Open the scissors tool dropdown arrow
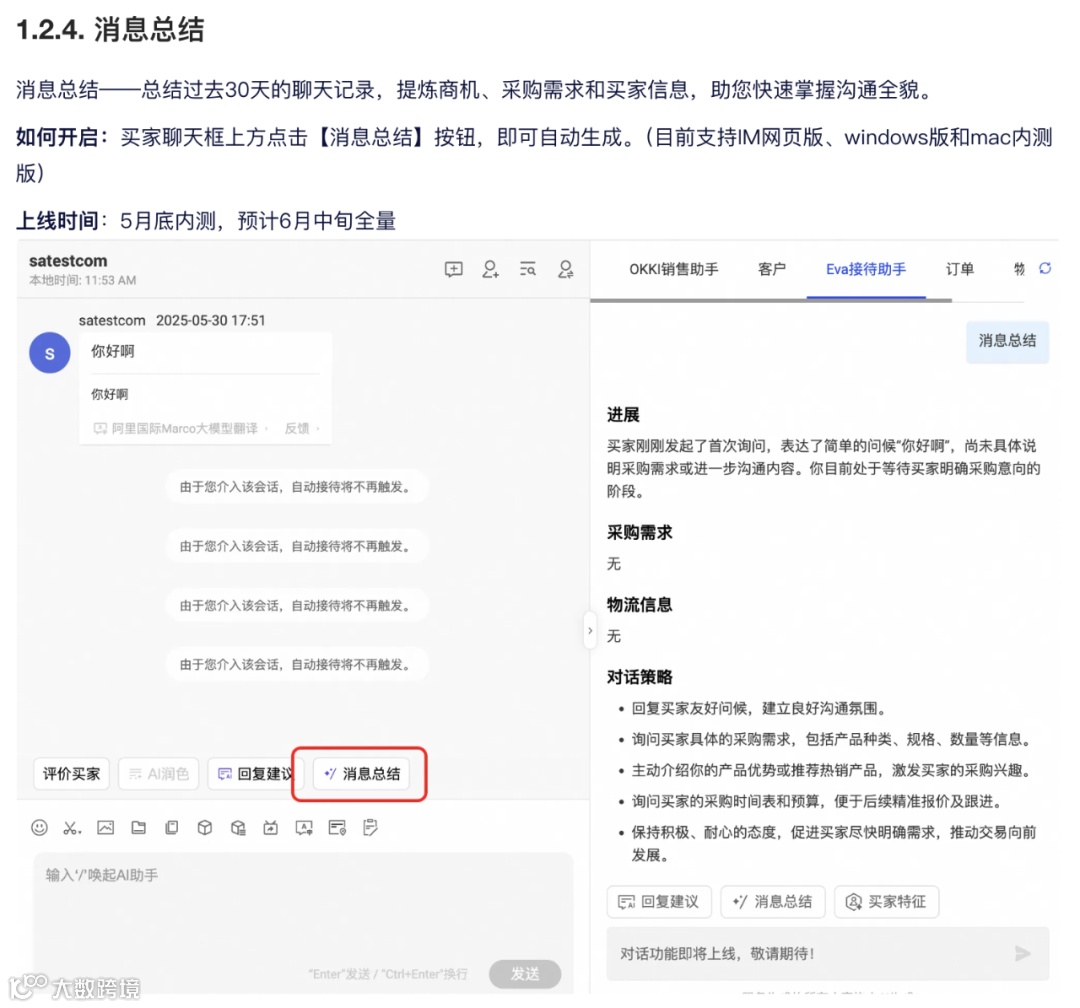The width and height of the screenshot is (1080, 1008). click(x=79, y=832)
